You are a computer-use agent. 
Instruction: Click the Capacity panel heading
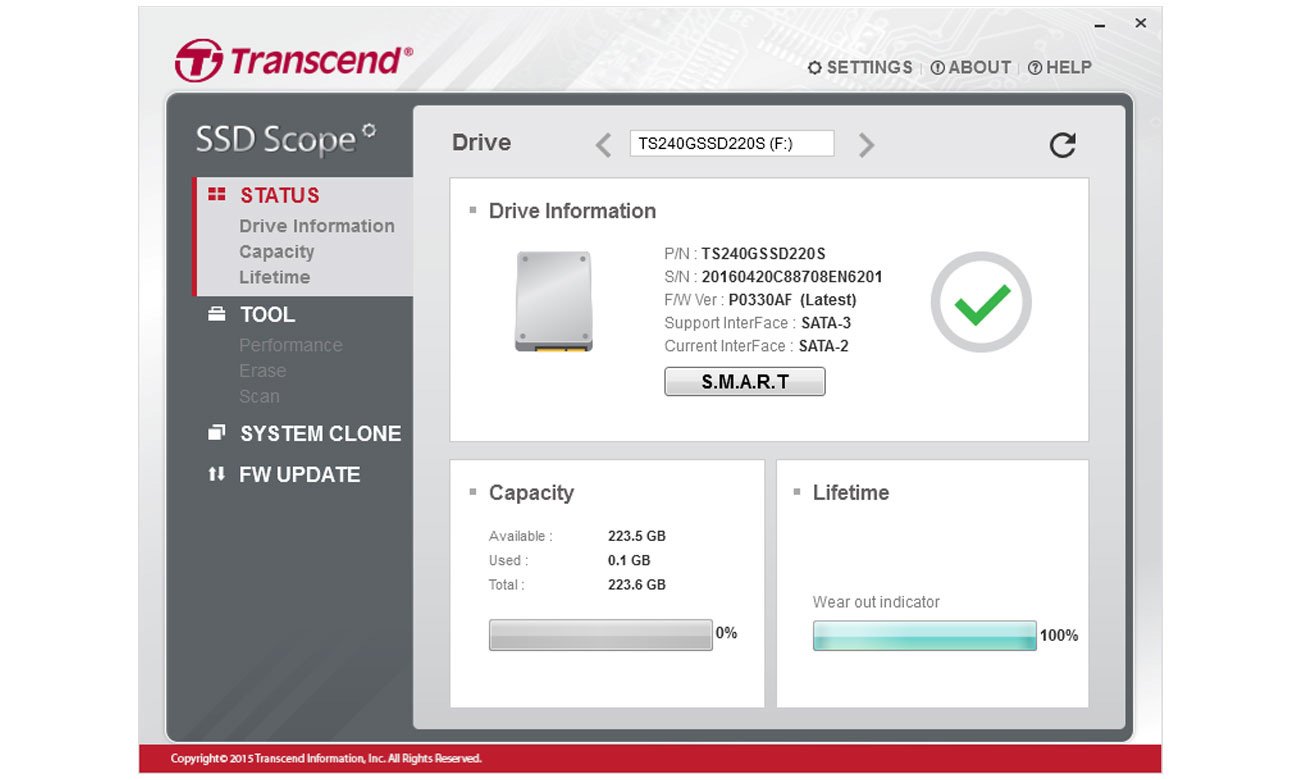pyautogui.click(x=531, y=493)
